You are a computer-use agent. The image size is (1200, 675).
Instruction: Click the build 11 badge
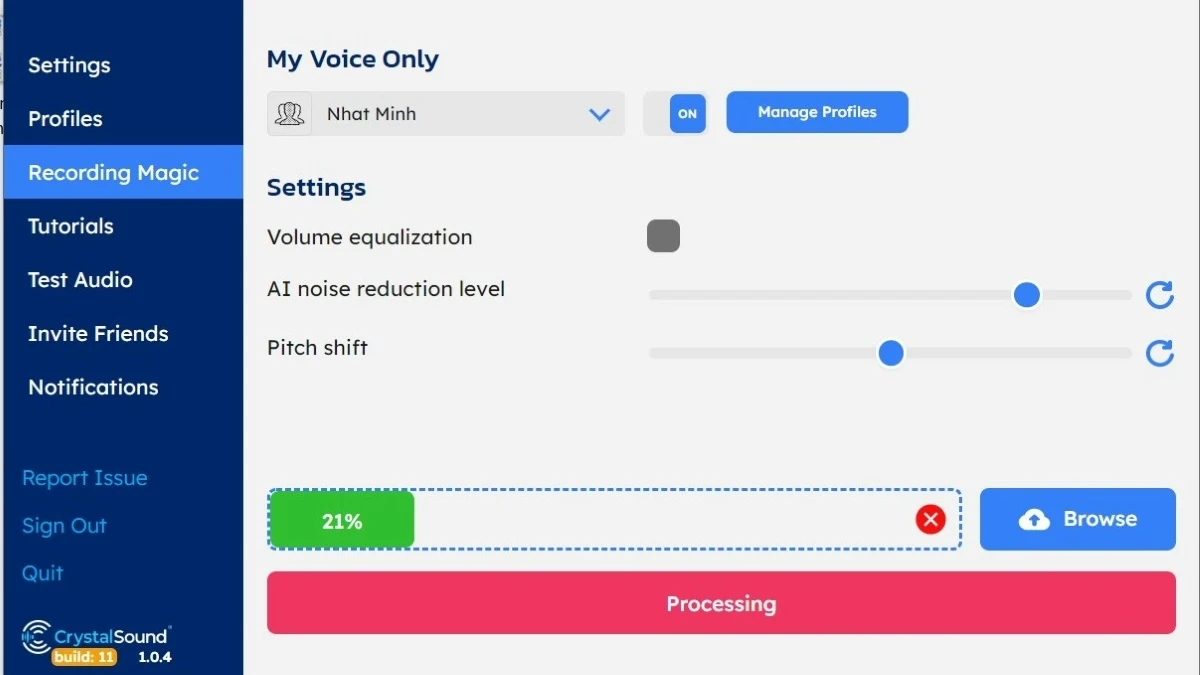coord(85,657)
